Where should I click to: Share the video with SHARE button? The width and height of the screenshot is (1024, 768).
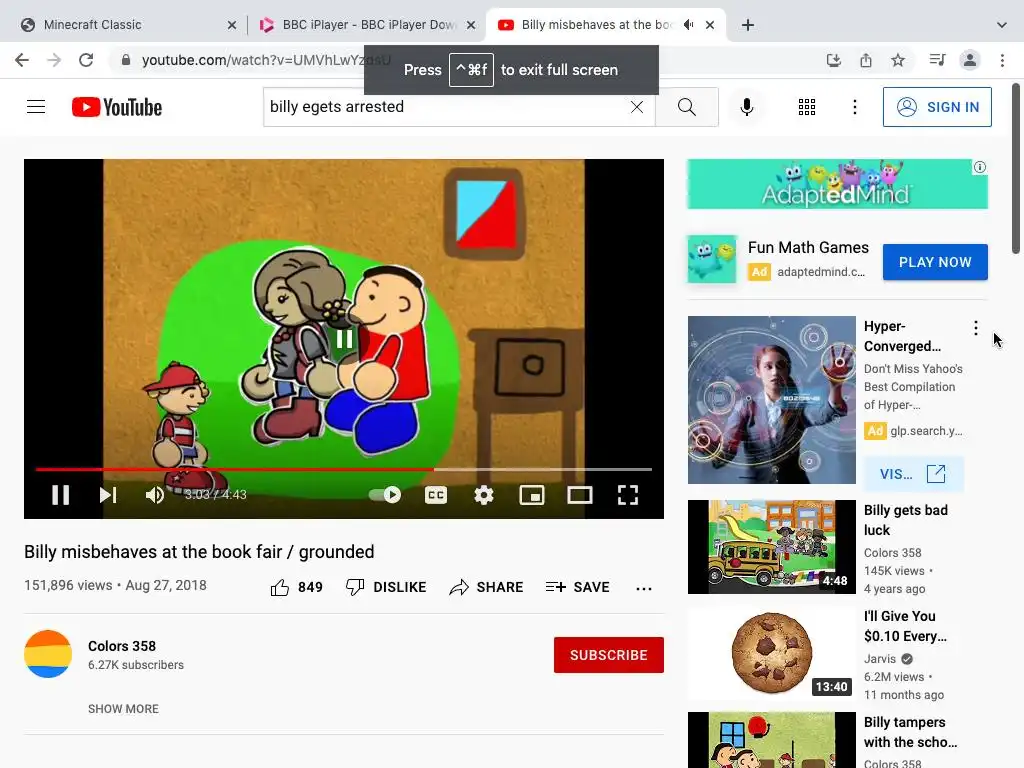point(487,587)
